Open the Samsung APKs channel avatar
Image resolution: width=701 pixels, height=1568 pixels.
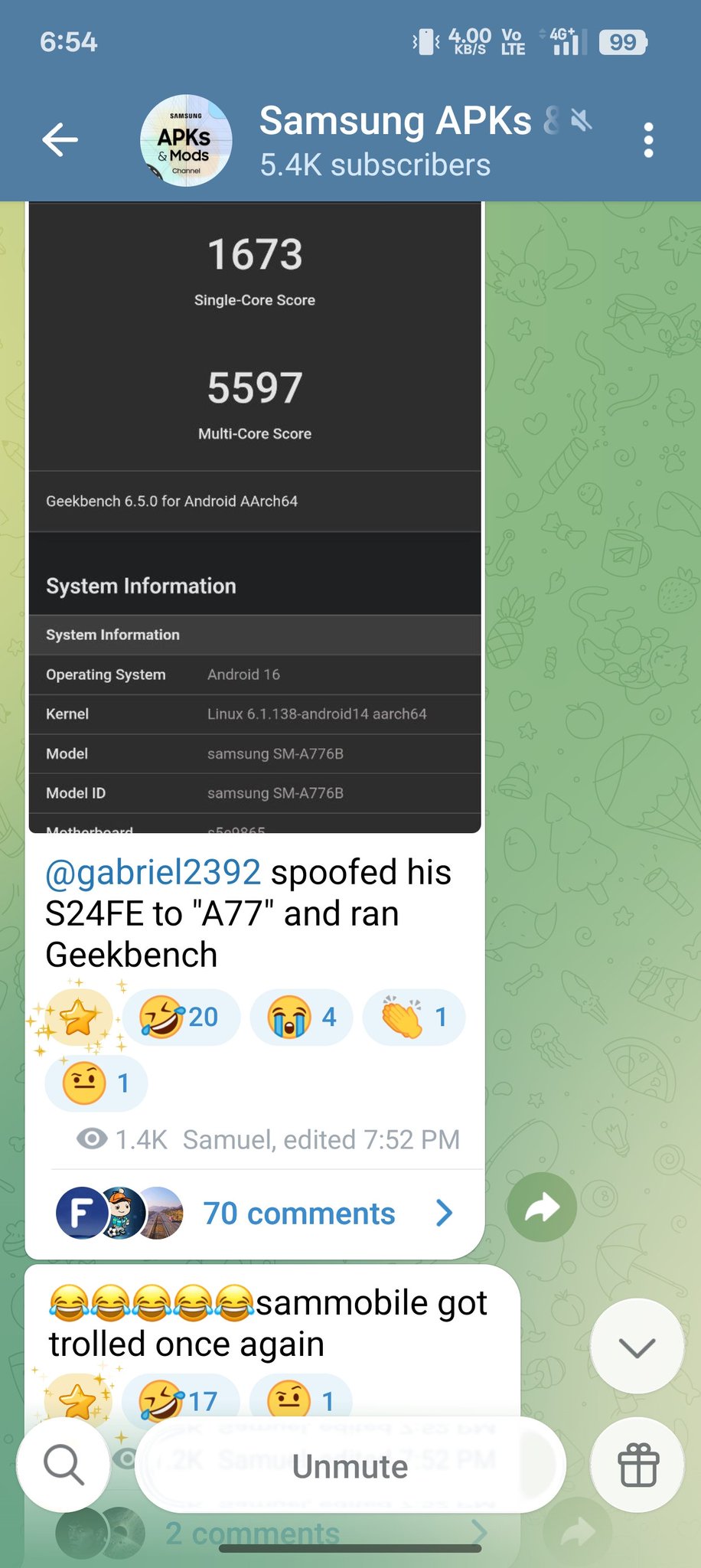coord(186,141)
